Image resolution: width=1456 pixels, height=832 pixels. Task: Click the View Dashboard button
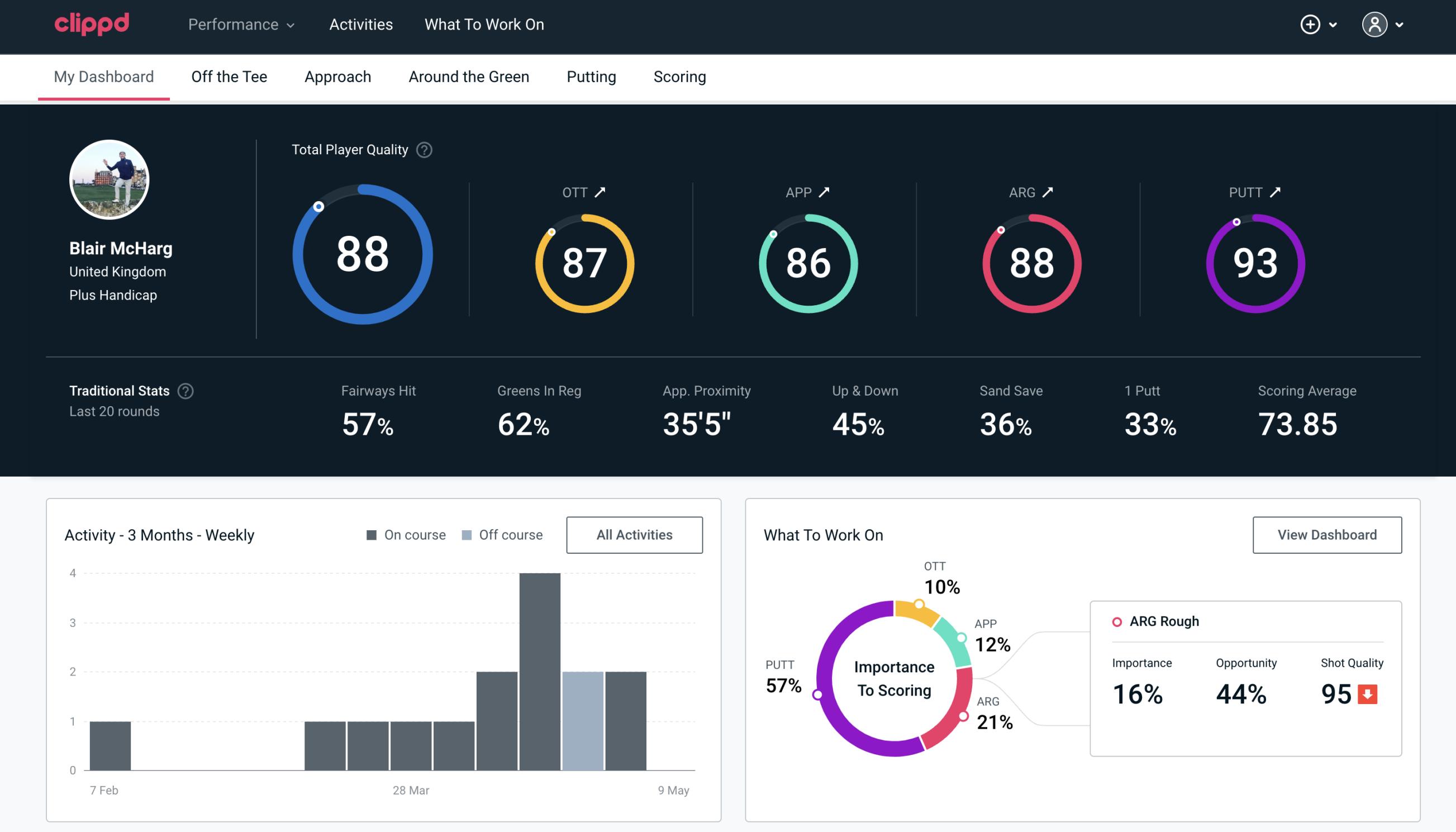tap(1327, 534)
